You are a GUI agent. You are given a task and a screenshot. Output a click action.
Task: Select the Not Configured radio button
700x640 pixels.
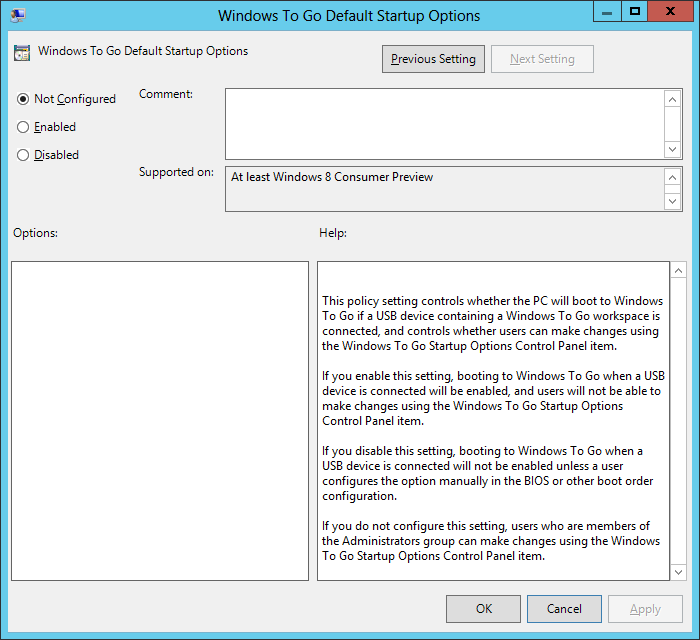tap(23, 99)
